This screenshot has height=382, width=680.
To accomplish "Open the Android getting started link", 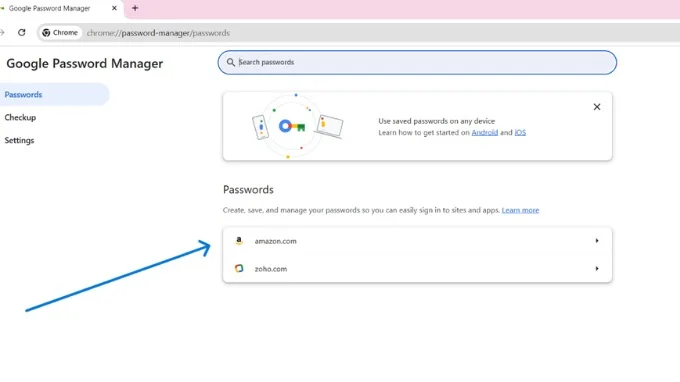I will pyautogui.click(x=484, y=133).
